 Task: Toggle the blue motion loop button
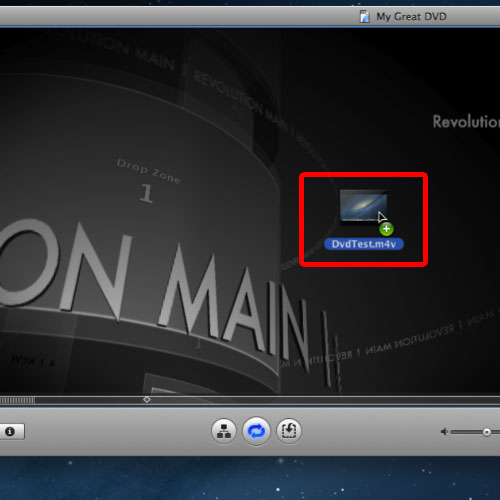(x=256, y=431)
